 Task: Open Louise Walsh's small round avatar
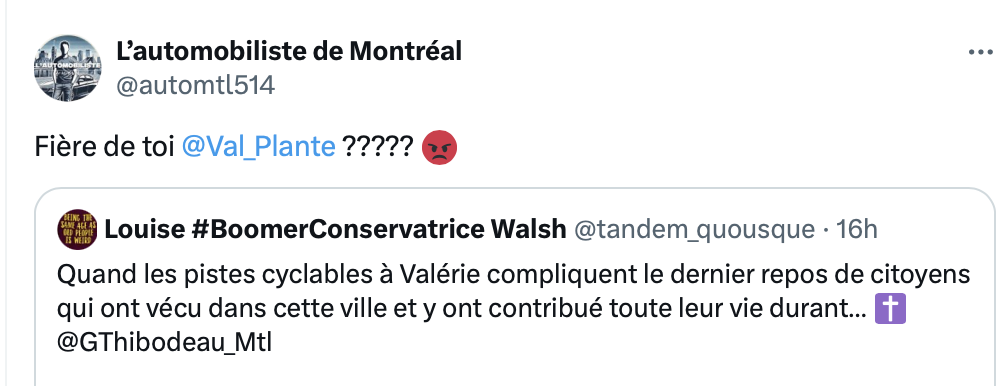coord(77,229)
